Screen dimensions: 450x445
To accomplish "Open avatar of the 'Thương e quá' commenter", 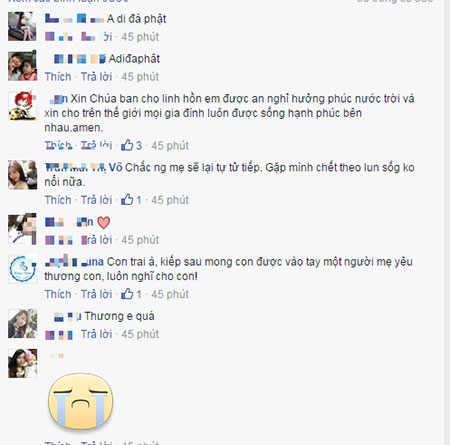I will point(22,323).
